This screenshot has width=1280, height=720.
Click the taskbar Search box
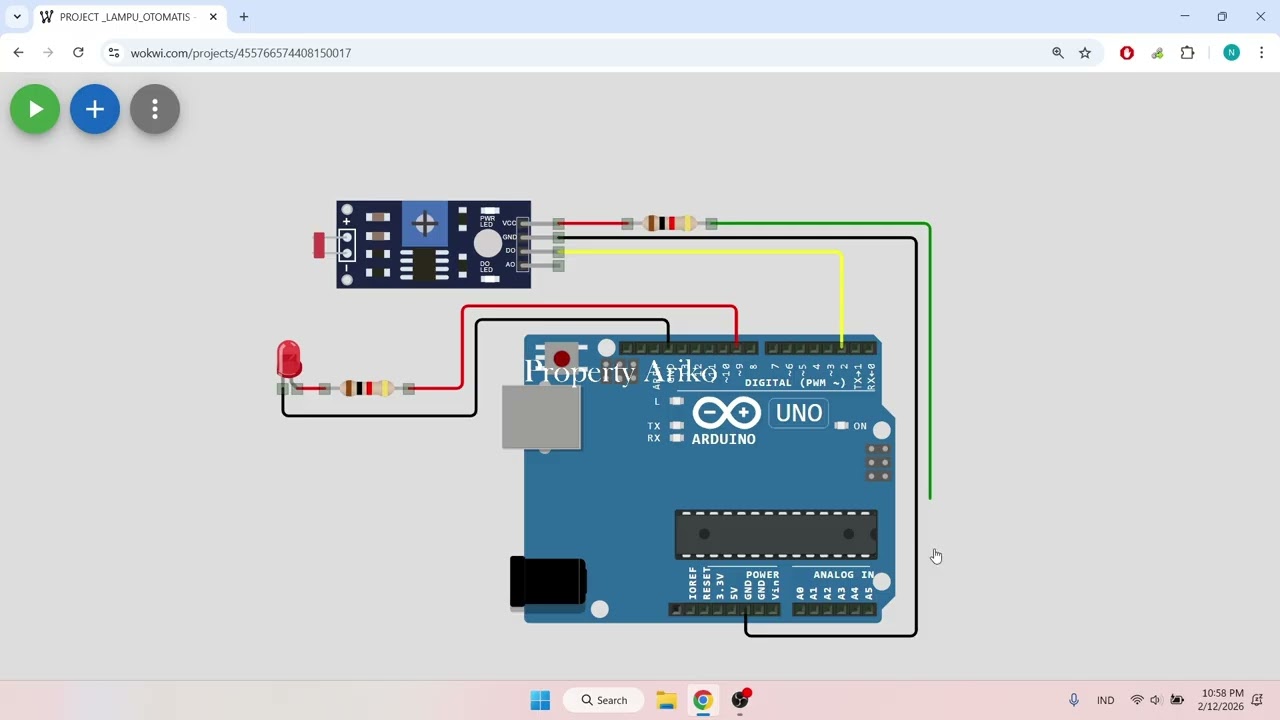tap(604, 700)
